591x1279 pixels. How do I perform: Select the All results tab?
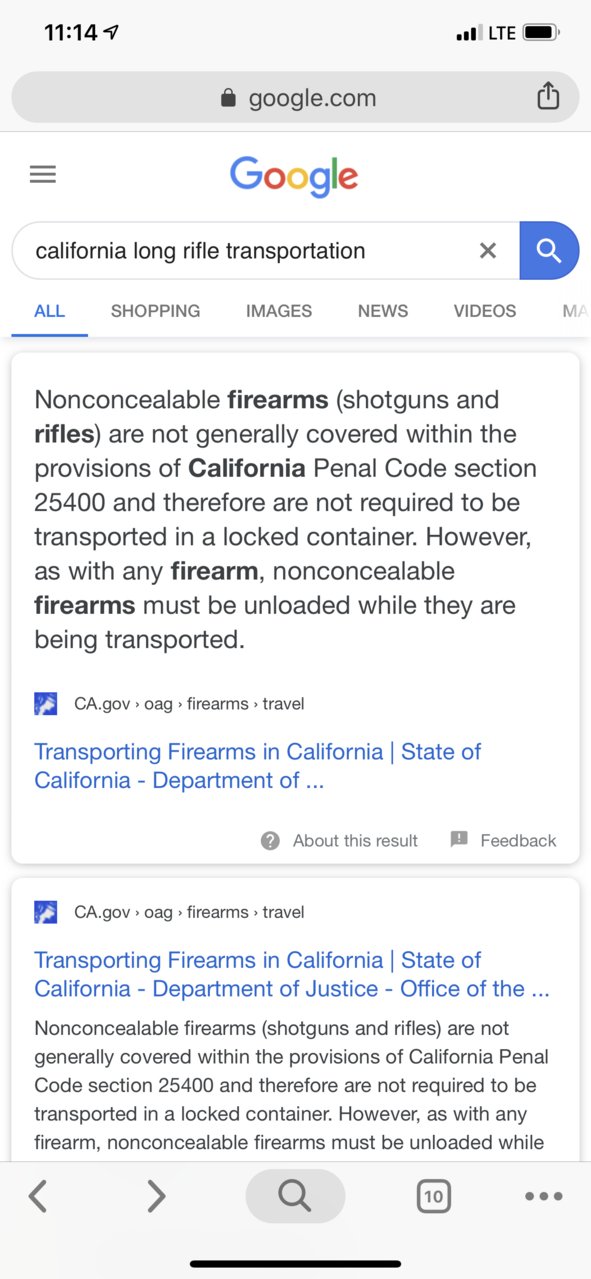pyautogui.click(x=49, y=311)
